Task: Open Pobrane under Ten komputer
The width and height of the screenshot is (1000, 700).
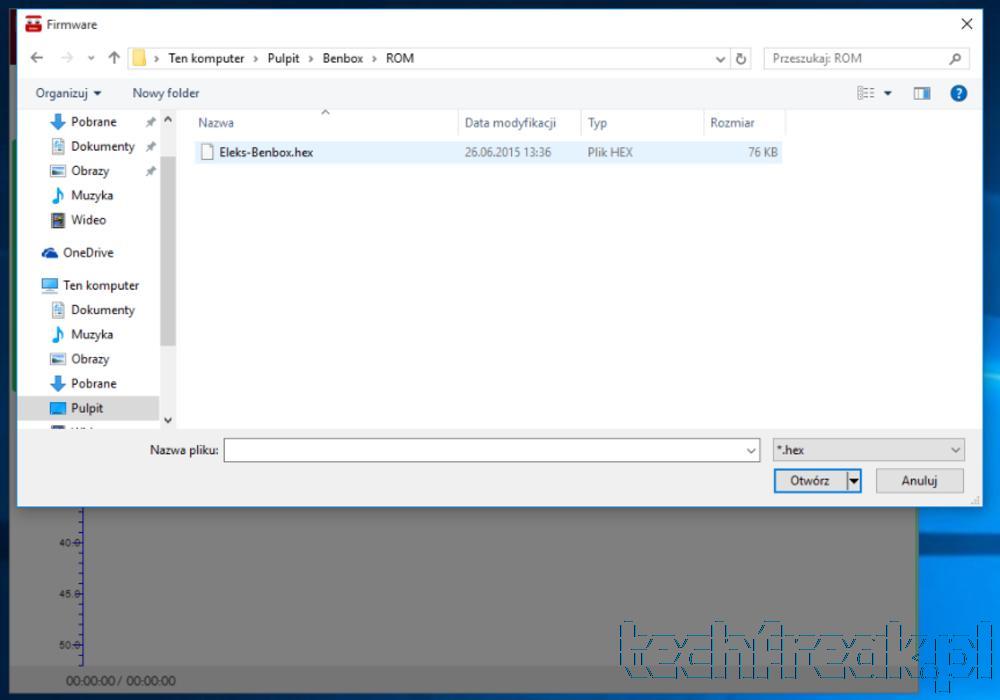Action: [x=94, y=384]
